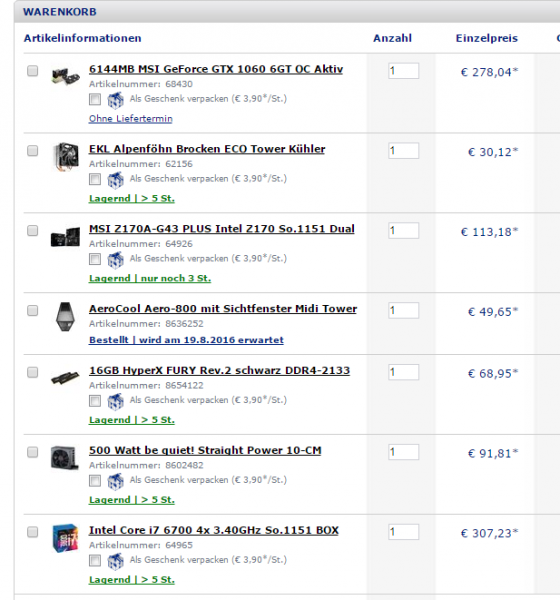Click the AeroCool Aero-800 case image
This screenshot has height=600, width=560.
65,316
